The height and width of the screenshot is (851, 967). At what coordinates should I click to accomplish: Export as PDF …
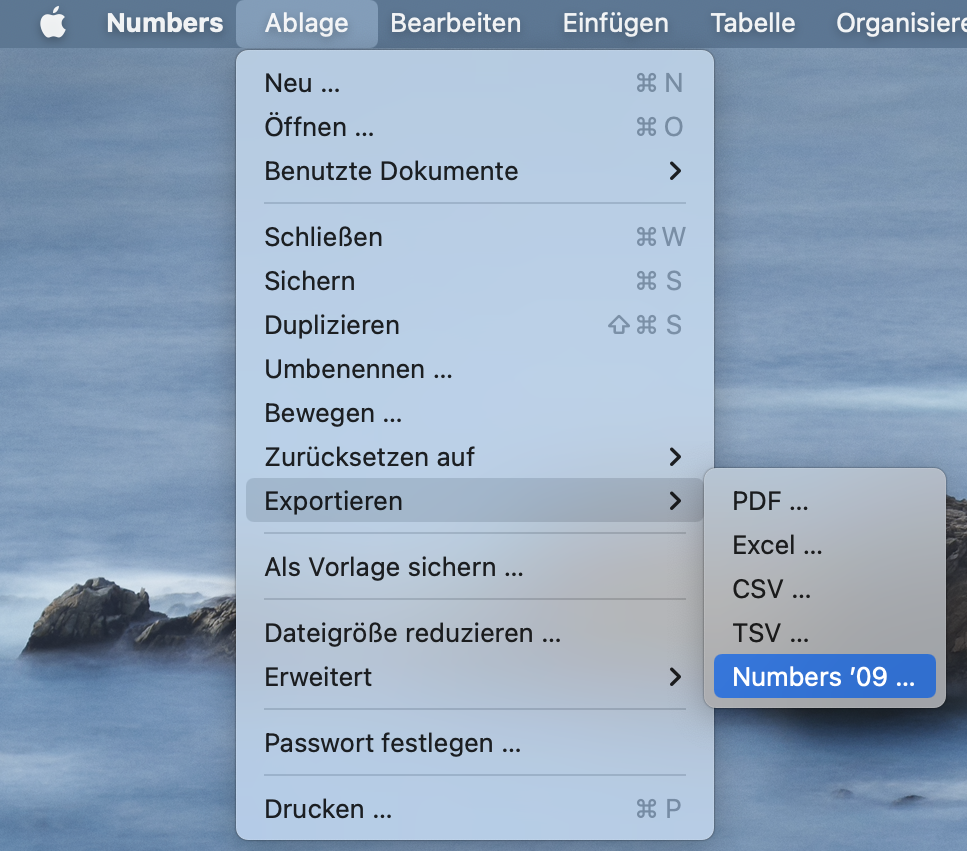pyautogui.click(x=770, y=501)
